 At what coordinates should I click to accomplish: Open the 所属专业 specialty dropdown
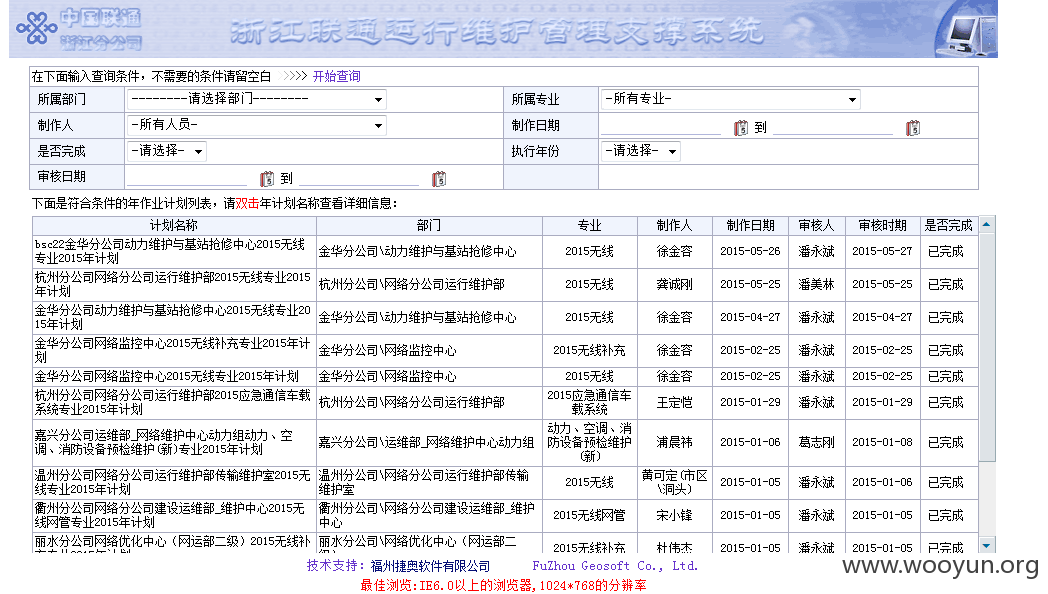tap(731, 100)
